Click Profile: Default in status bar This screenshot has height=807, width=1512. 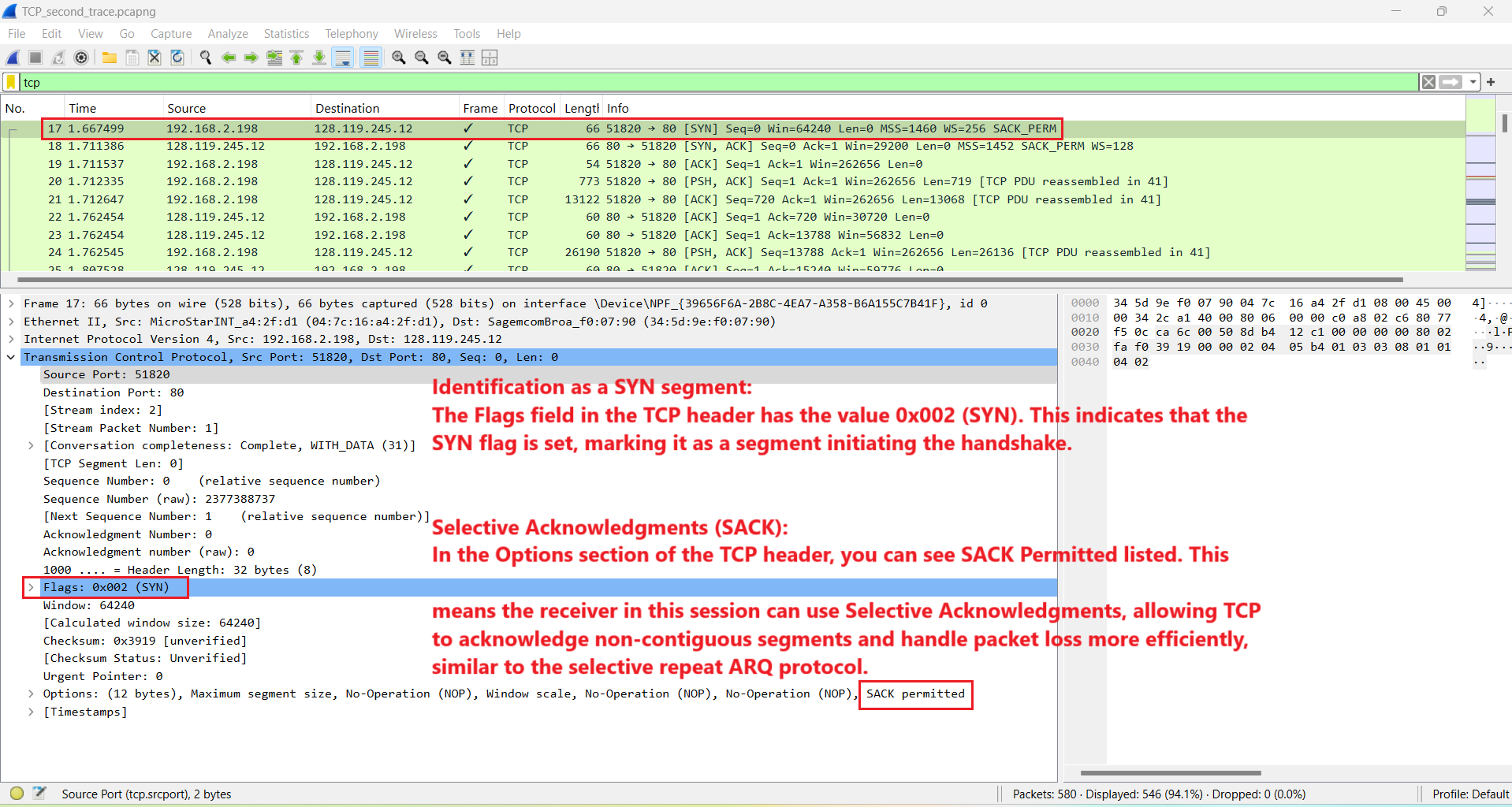coord(1469,794)
